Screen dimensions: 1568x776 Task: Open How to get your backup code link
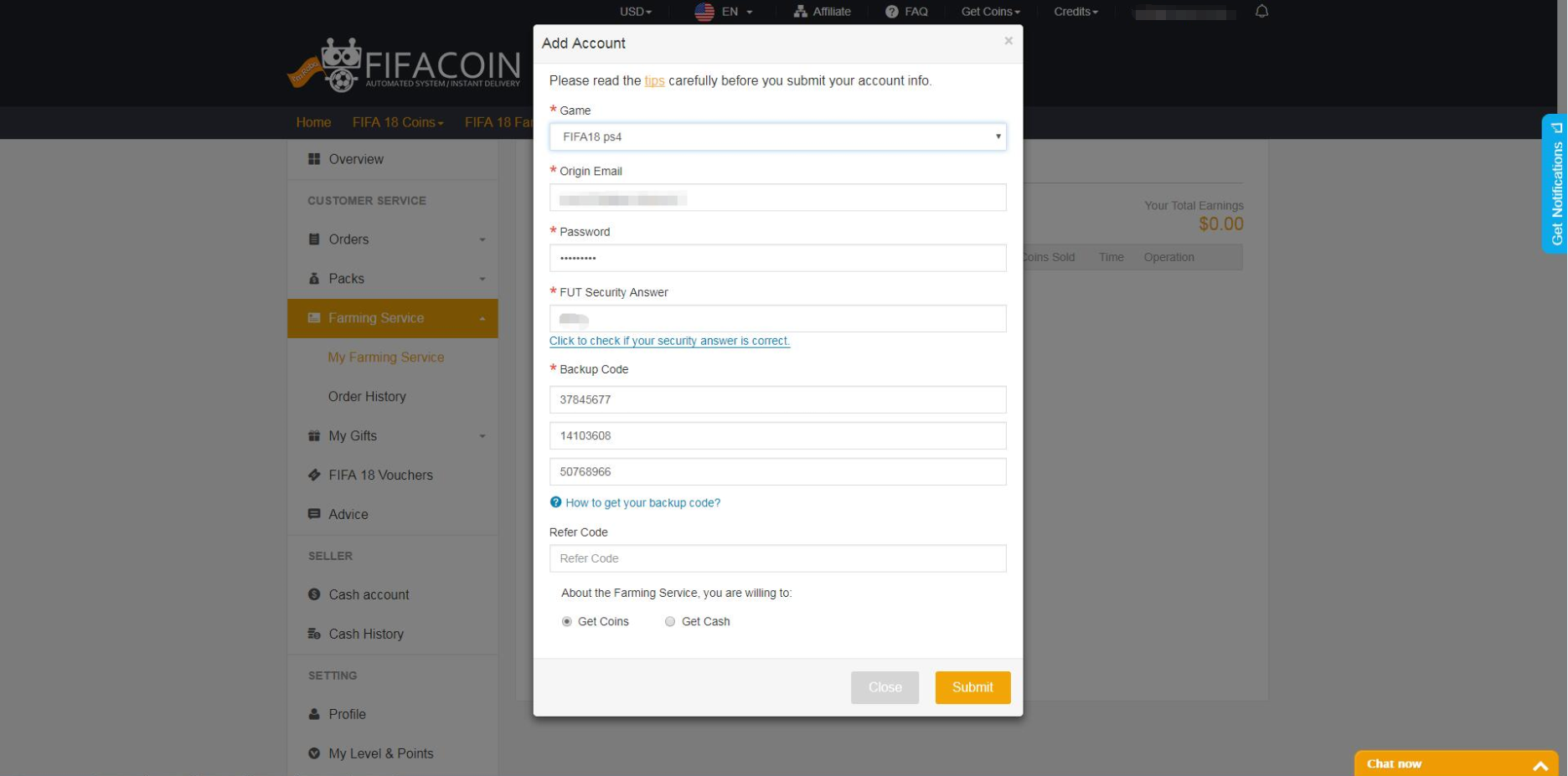point(642,502)
